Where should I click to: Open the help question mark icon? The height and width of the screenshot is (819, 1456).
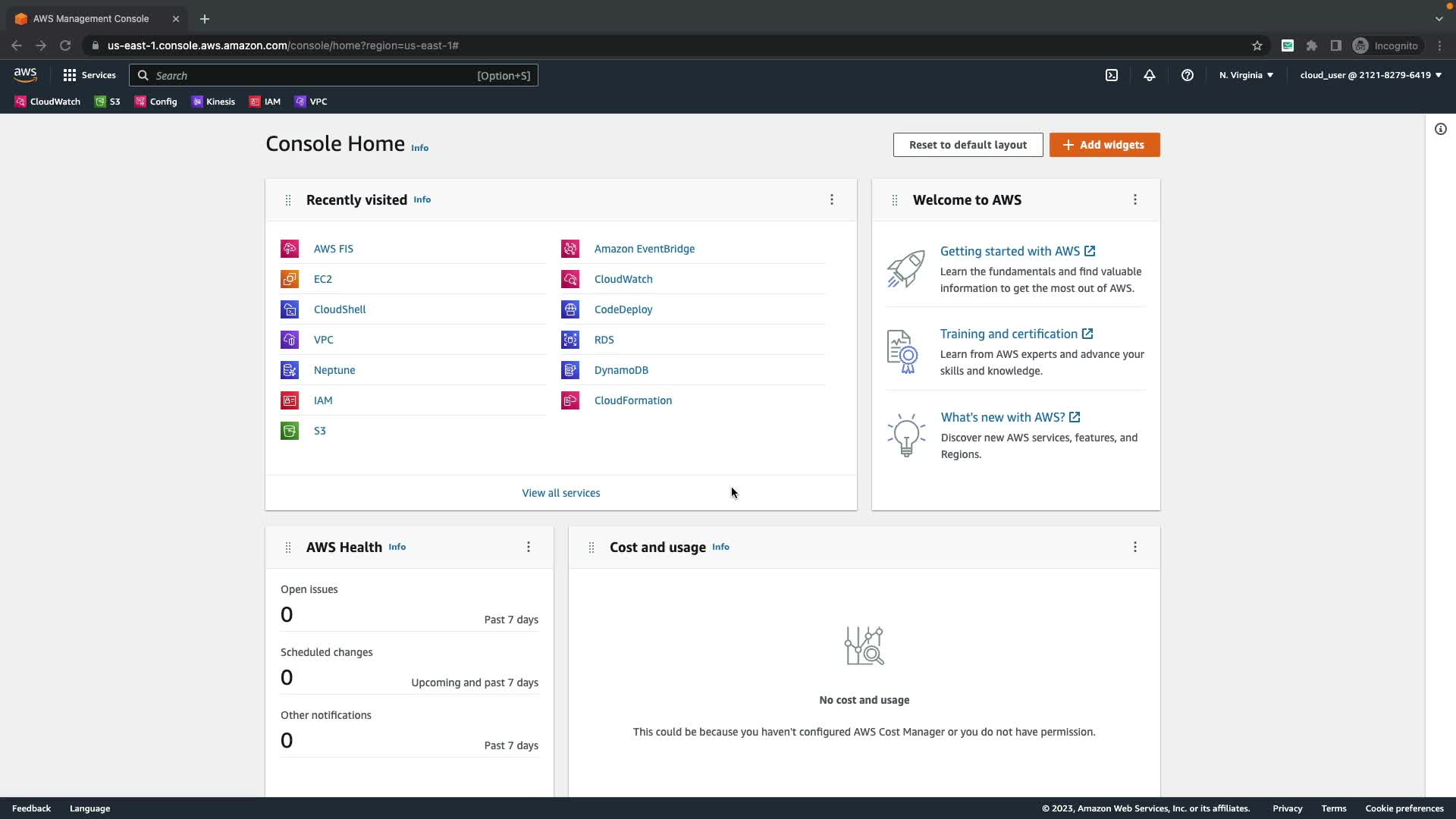1188,75
